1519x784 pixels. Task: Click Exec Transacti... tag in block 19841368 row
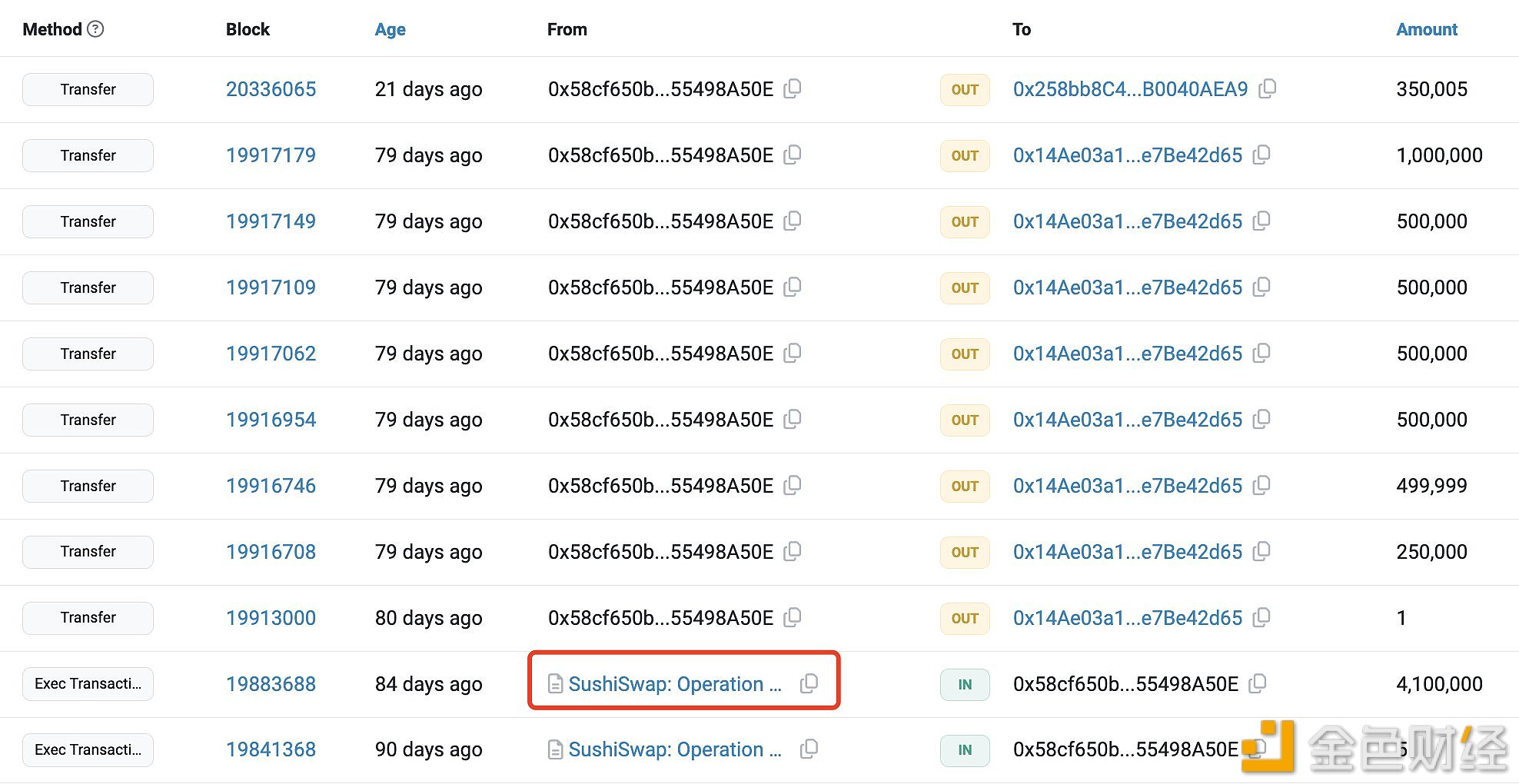[88, 750]
